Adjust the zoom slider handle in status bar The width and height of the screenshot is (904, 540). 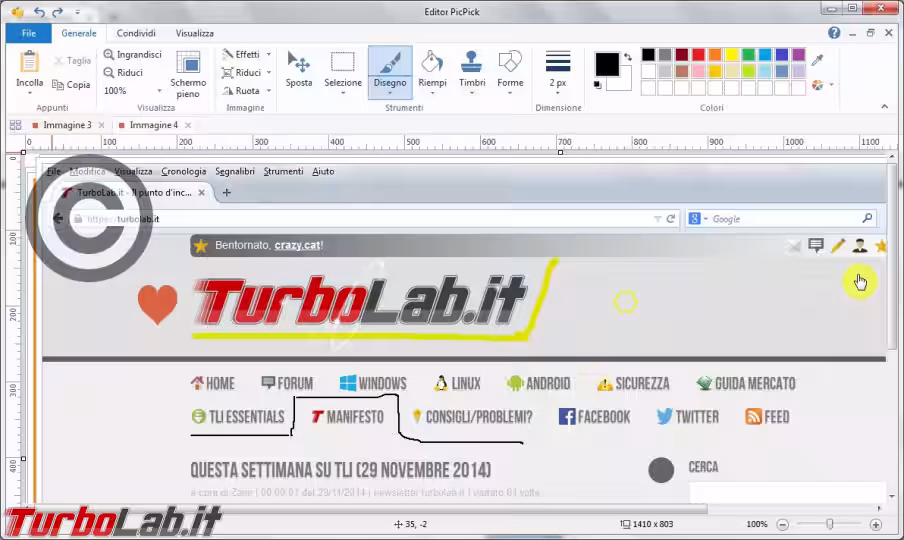tap(830, 524)
